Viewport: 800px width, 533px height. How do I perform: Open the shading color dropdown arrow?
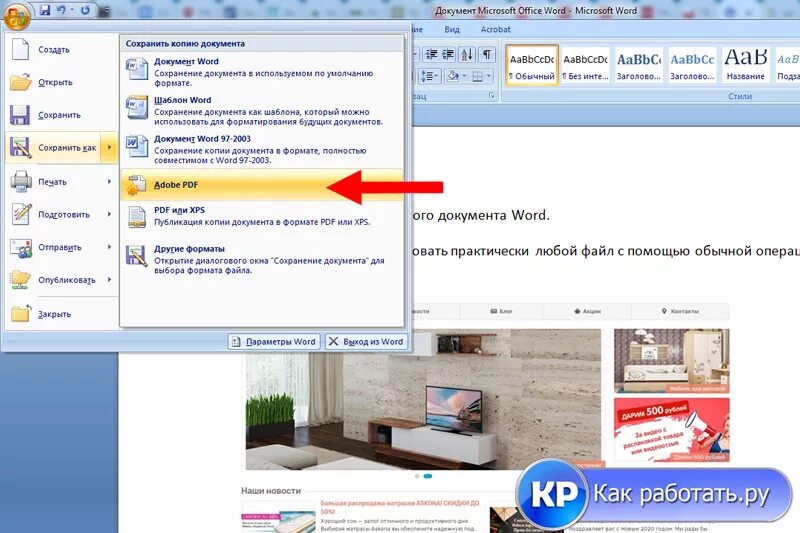tap(464, 77)
